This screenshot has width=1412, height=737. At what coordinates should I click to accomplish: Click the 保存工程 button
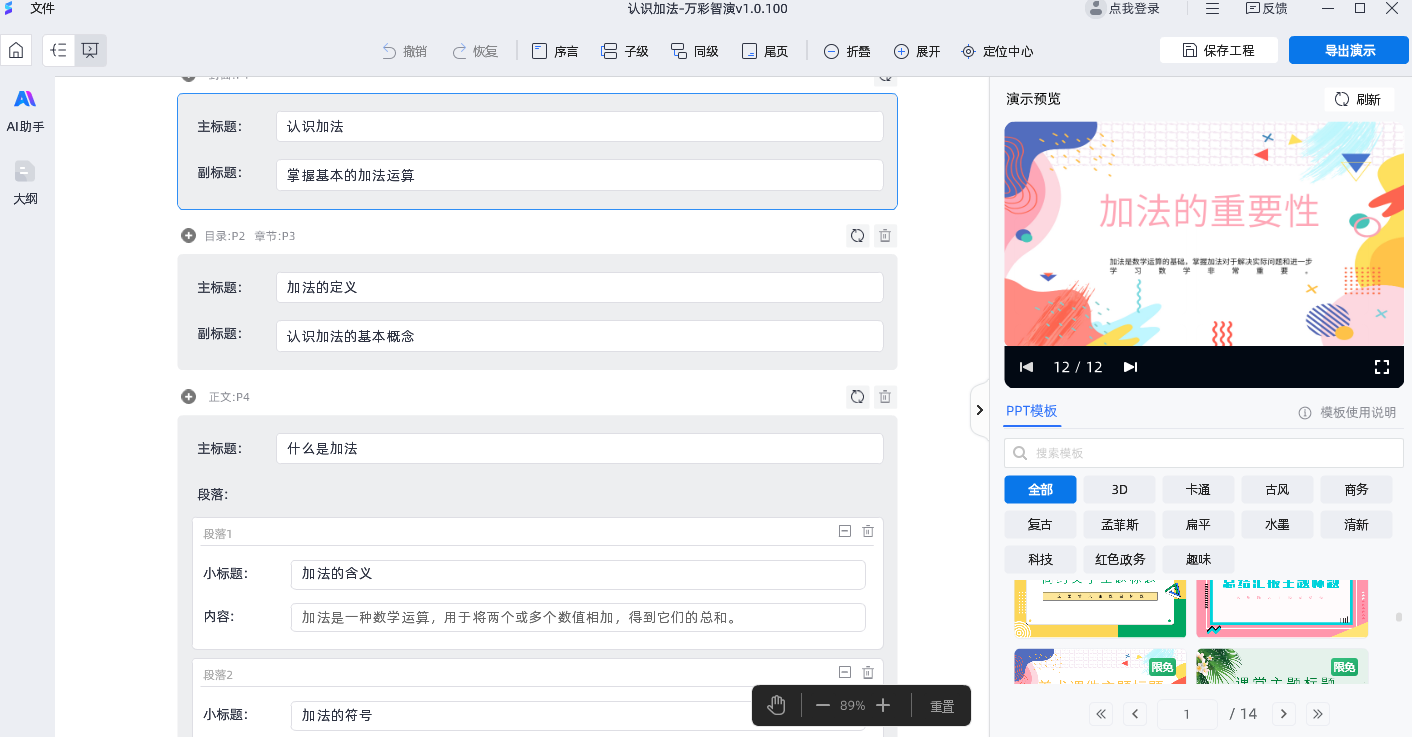pos(1218,50)
